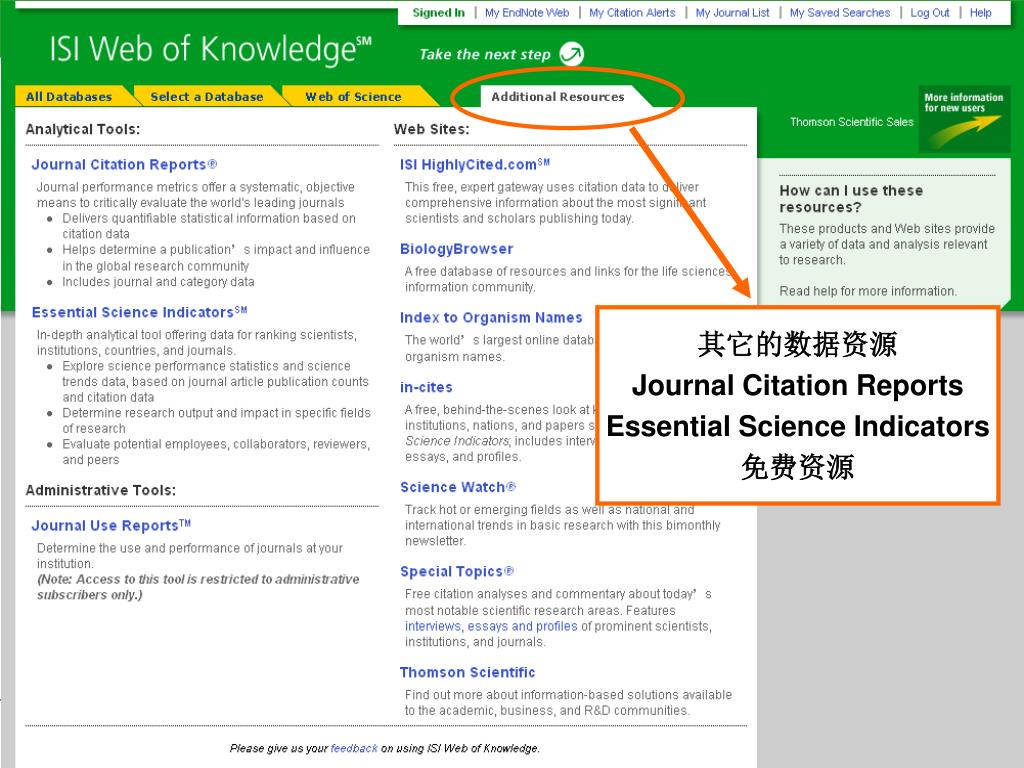
Task: Select the Additional Resources tab
Action: (x=558, y=97)
